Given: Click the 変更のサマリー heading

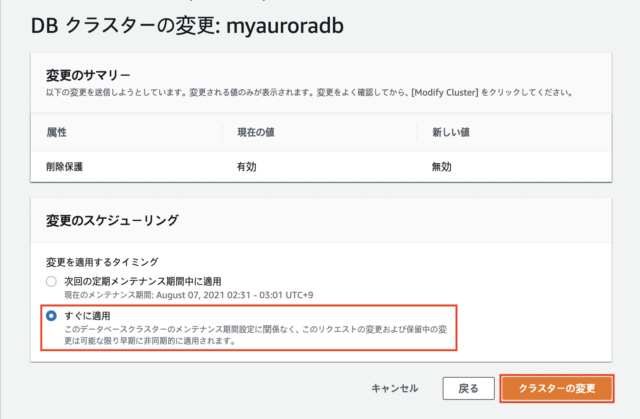Looking at the screenshot, I should click(88, 75).
